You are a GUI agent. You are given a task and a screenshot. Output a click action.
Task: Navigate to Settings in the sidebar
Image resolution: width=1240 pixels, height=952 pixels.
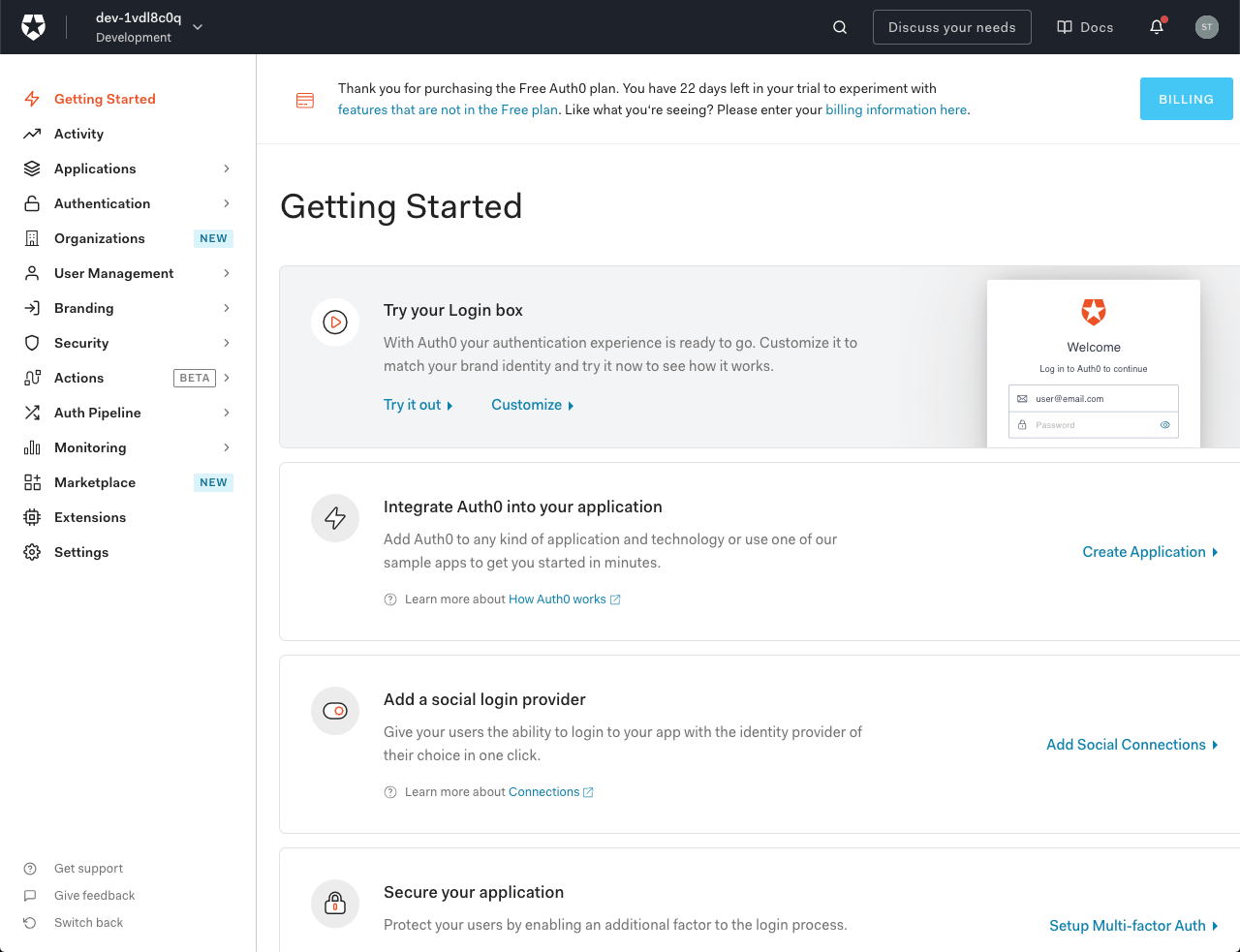point(81,552)
